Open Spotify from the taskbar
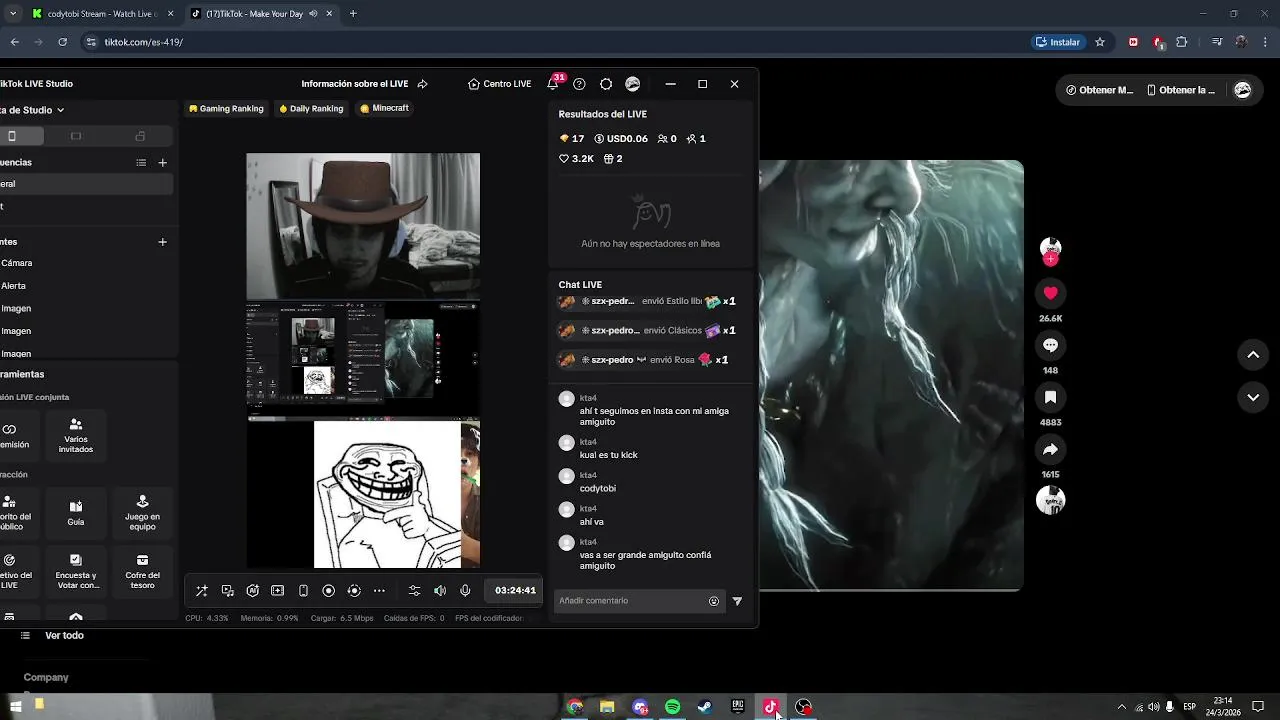Viewport: 1280px width, 720px height. point(673,707)
